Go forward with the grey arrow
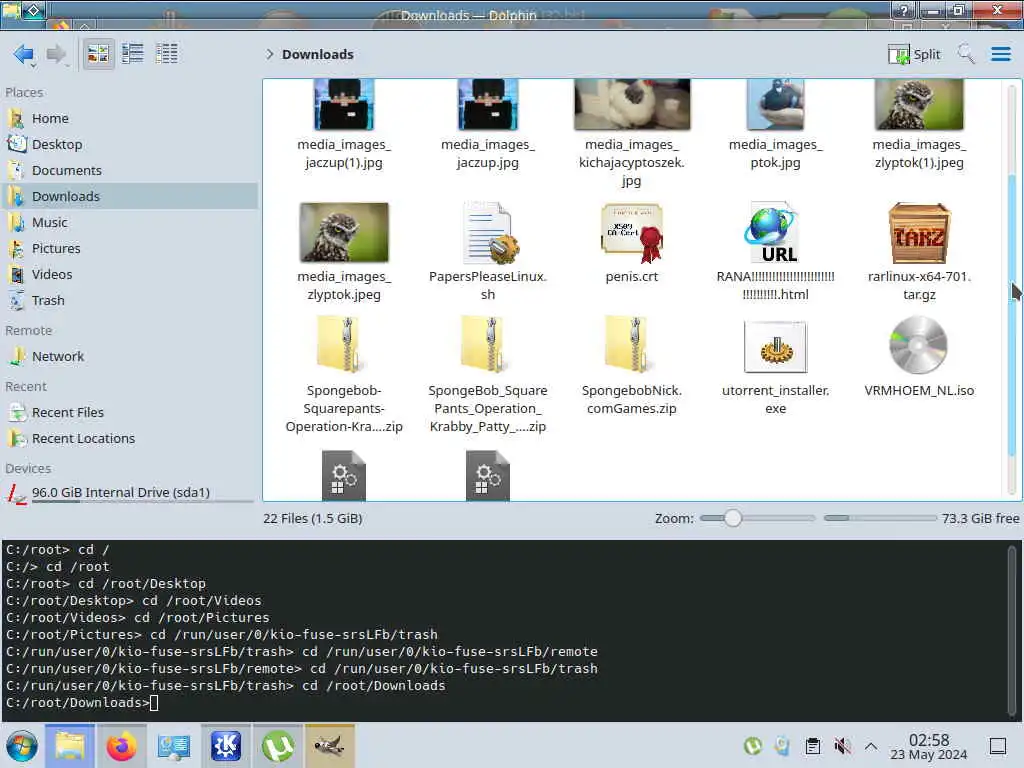Viewport: 1024px width, 768px height. 56,54
